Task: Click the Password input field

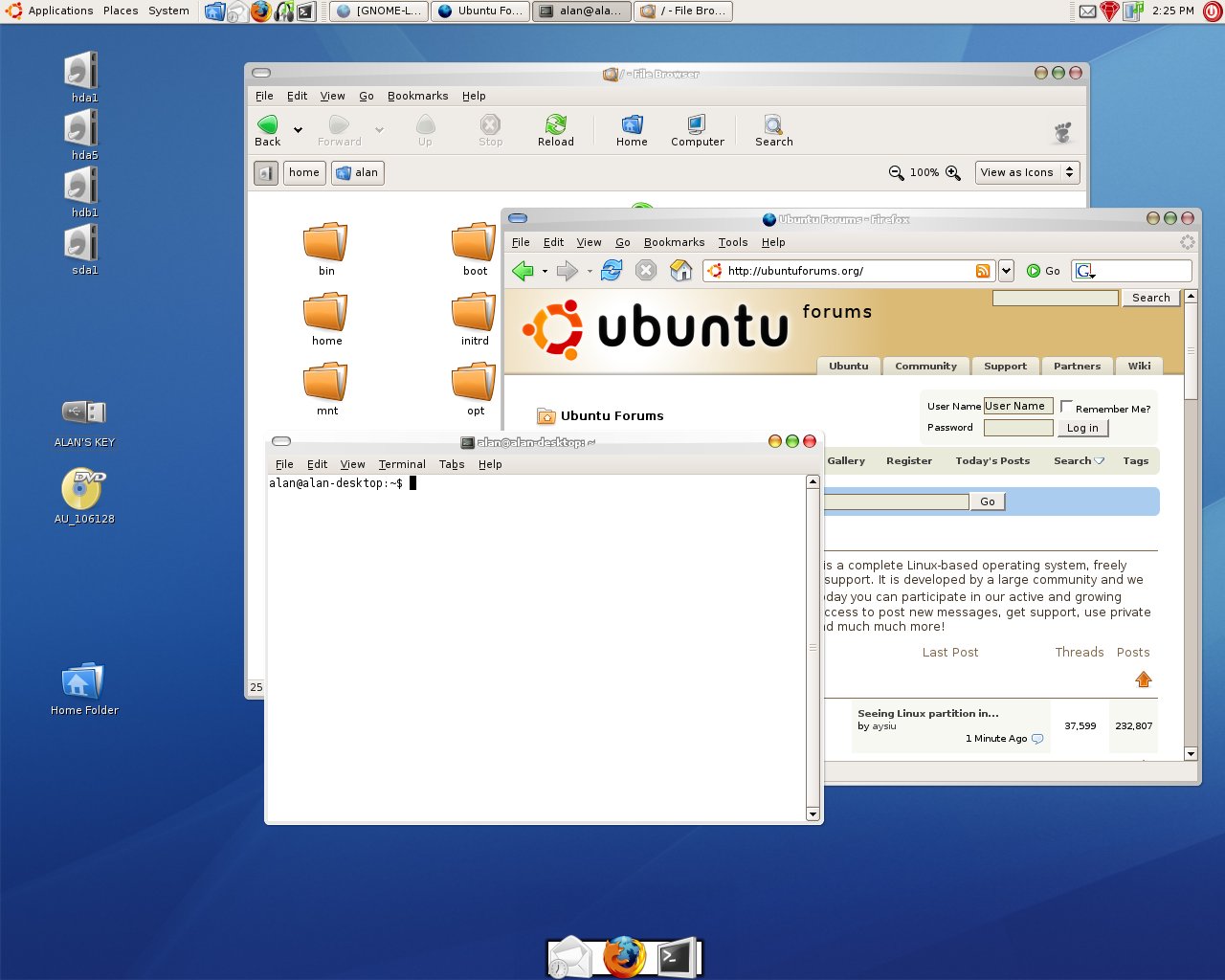Action: (x=1018, y=428)
